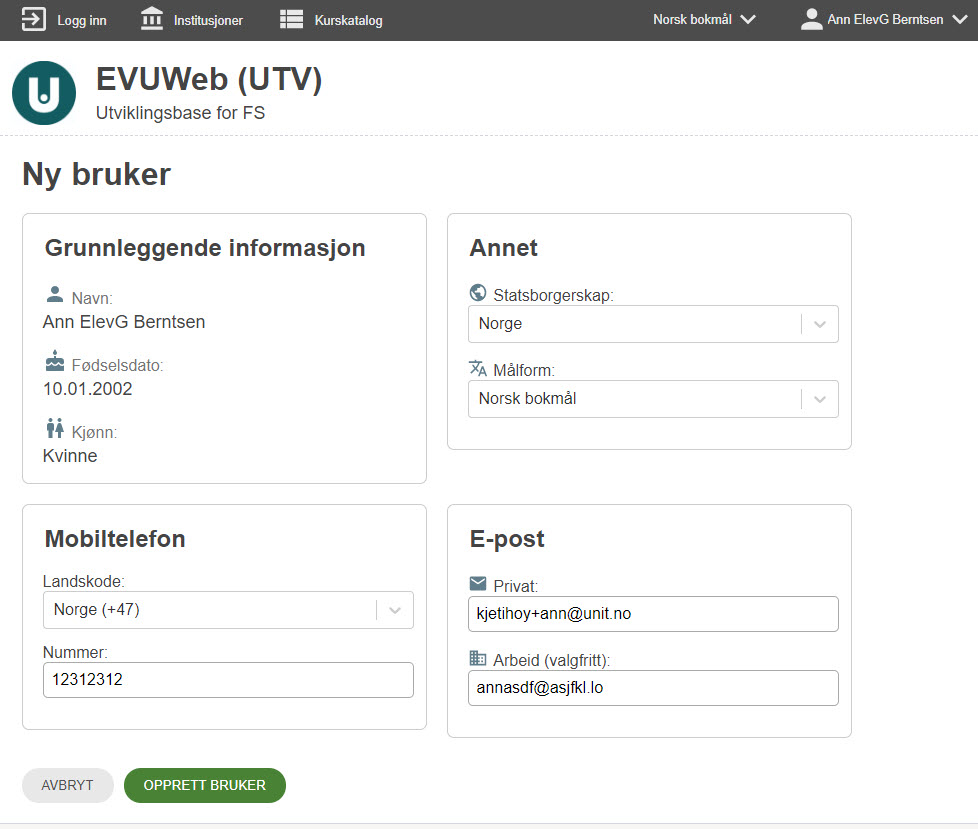The image size is (978, 829).
Task: Click the Institusjoner building icon
Action: click(x=152, y=19)
